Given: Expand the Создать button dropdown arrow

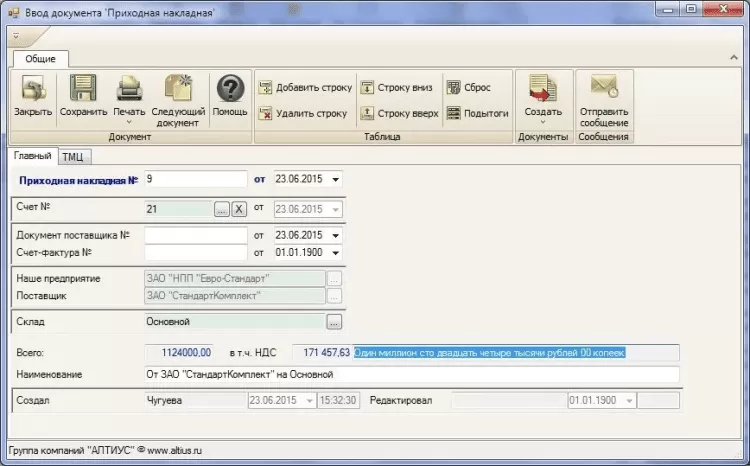Looking at the screenshot, I should coord(543,122).
